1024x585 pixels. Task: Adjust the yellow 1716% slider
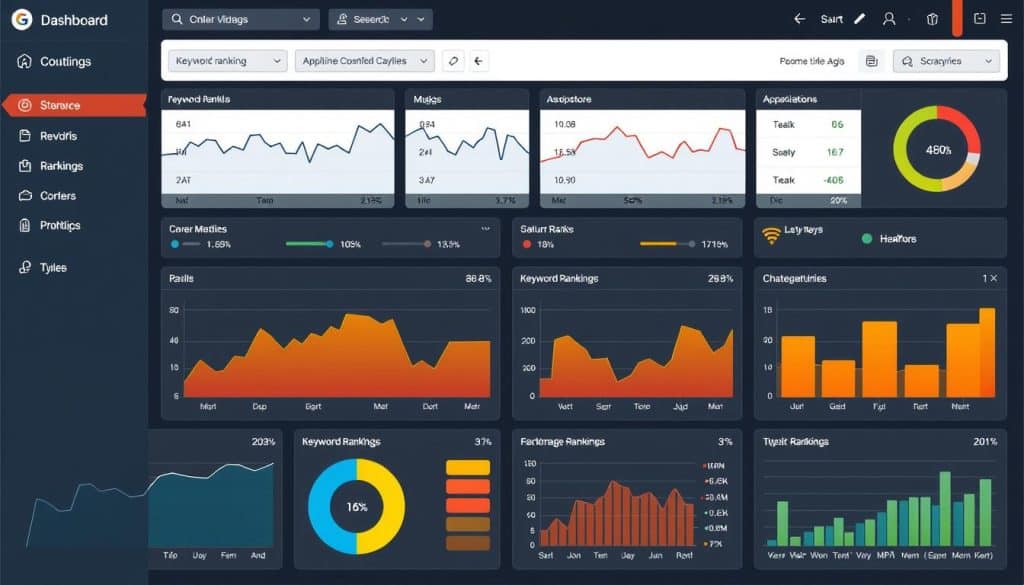[x=667, y=244]
